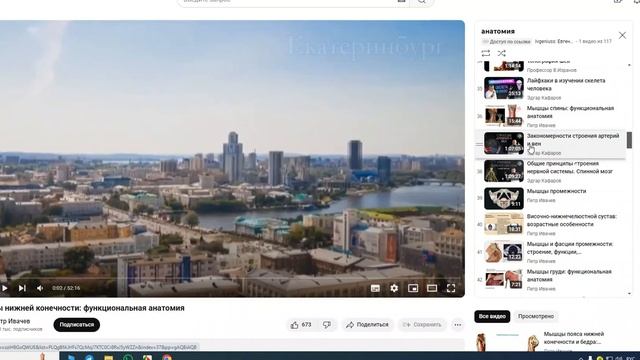This screenshot has width=640, height=360.
Task: Open player settings gear
Action: point(394,289)
